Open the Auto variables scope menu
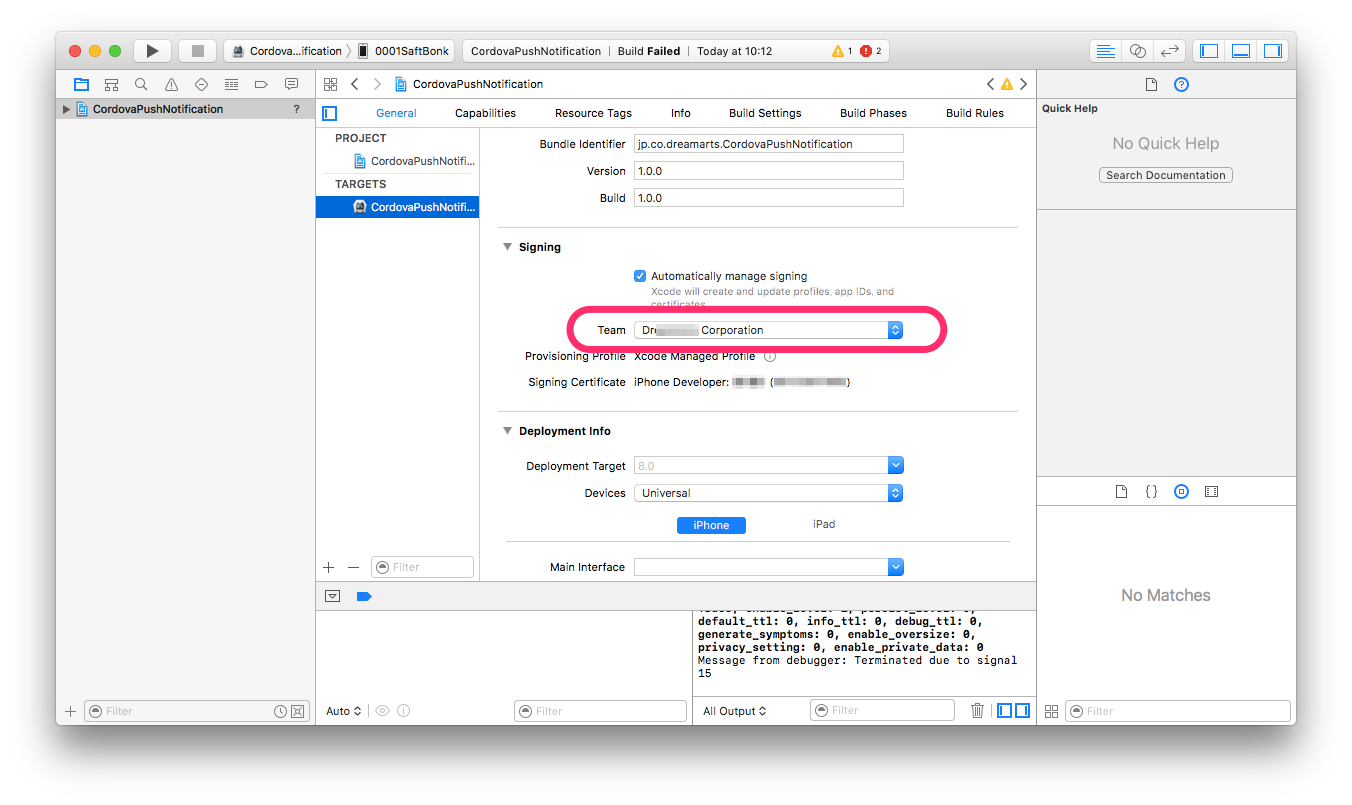This screenshot has height=805, width=1352. tap(343, 711)
